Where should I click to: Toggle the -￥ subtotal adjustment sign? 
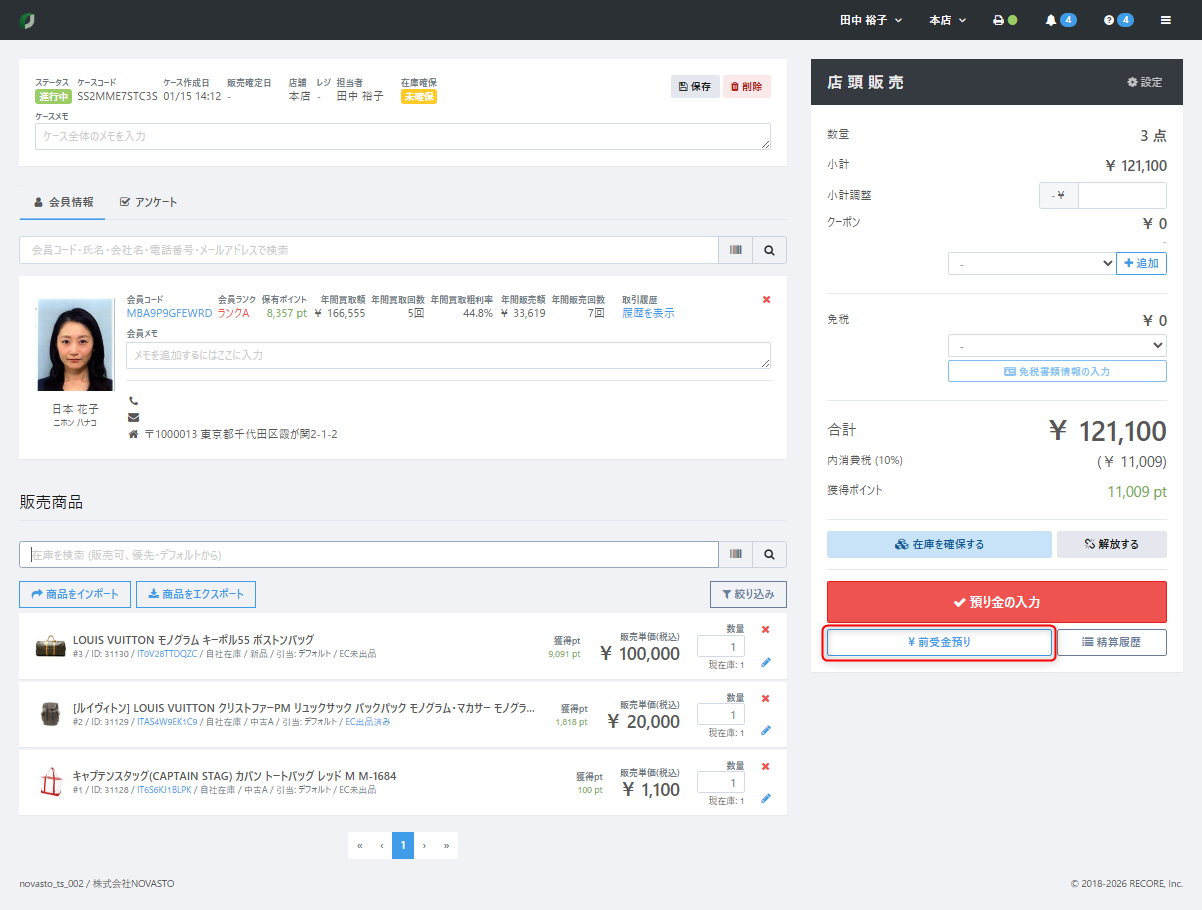point(1059,196)
